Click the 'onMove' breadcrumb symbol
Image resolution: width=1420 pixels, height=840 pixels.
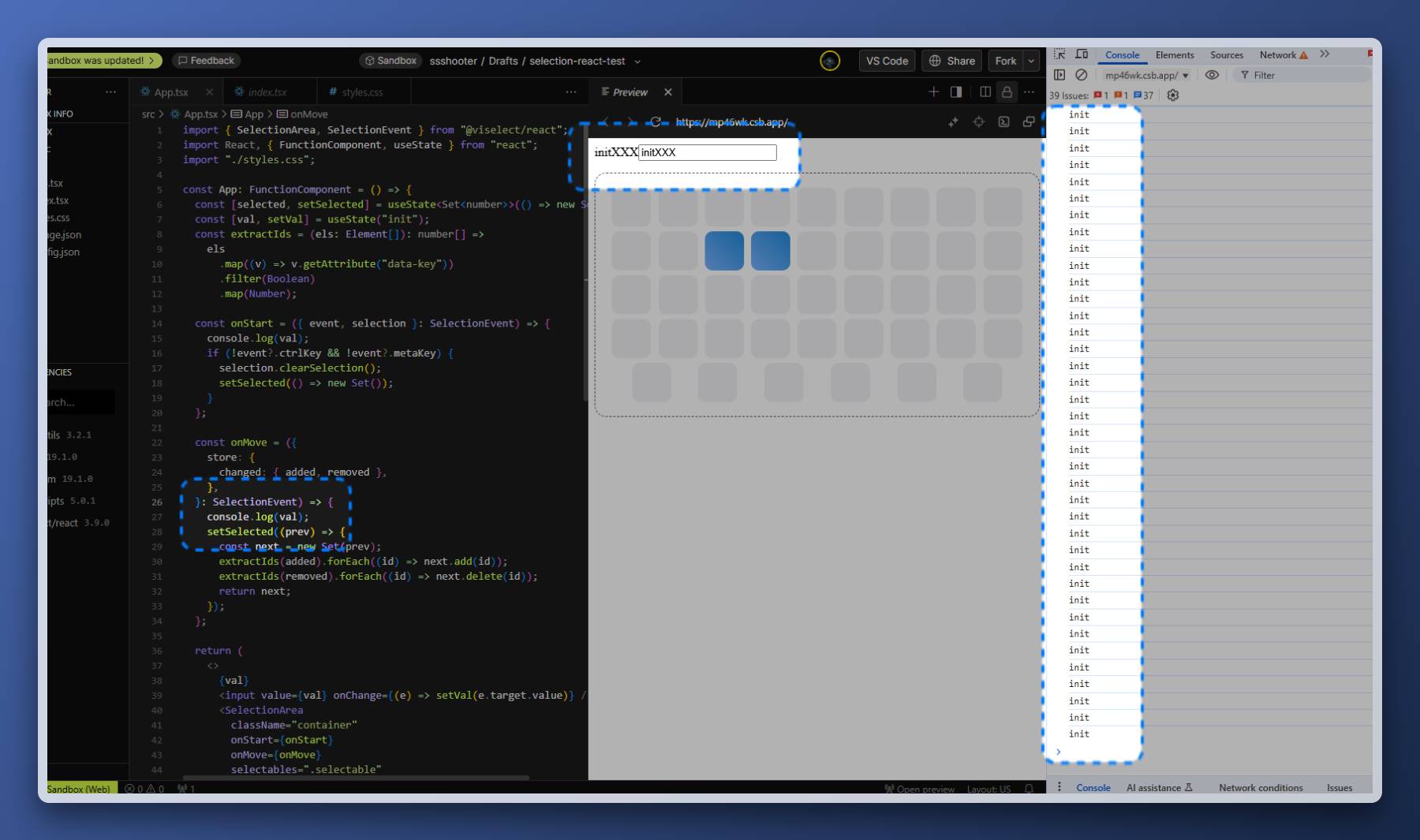(x=303, y=114)
